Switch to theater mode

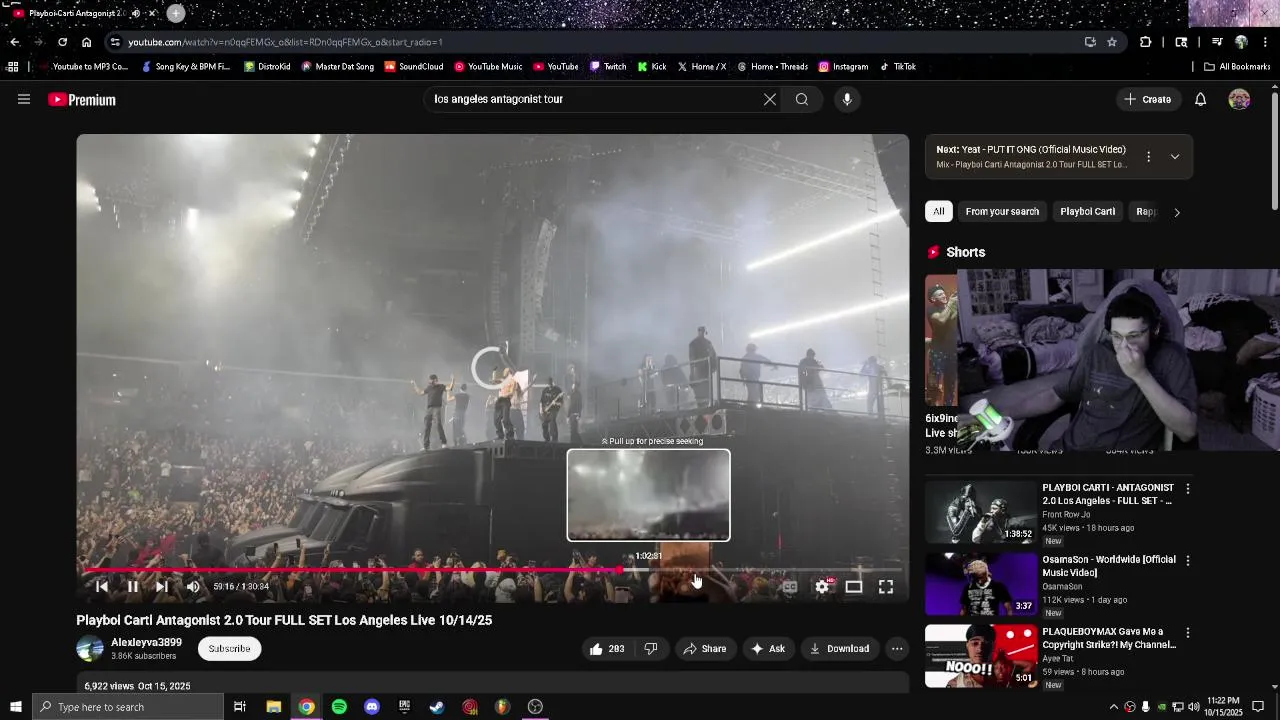[854, 587]
